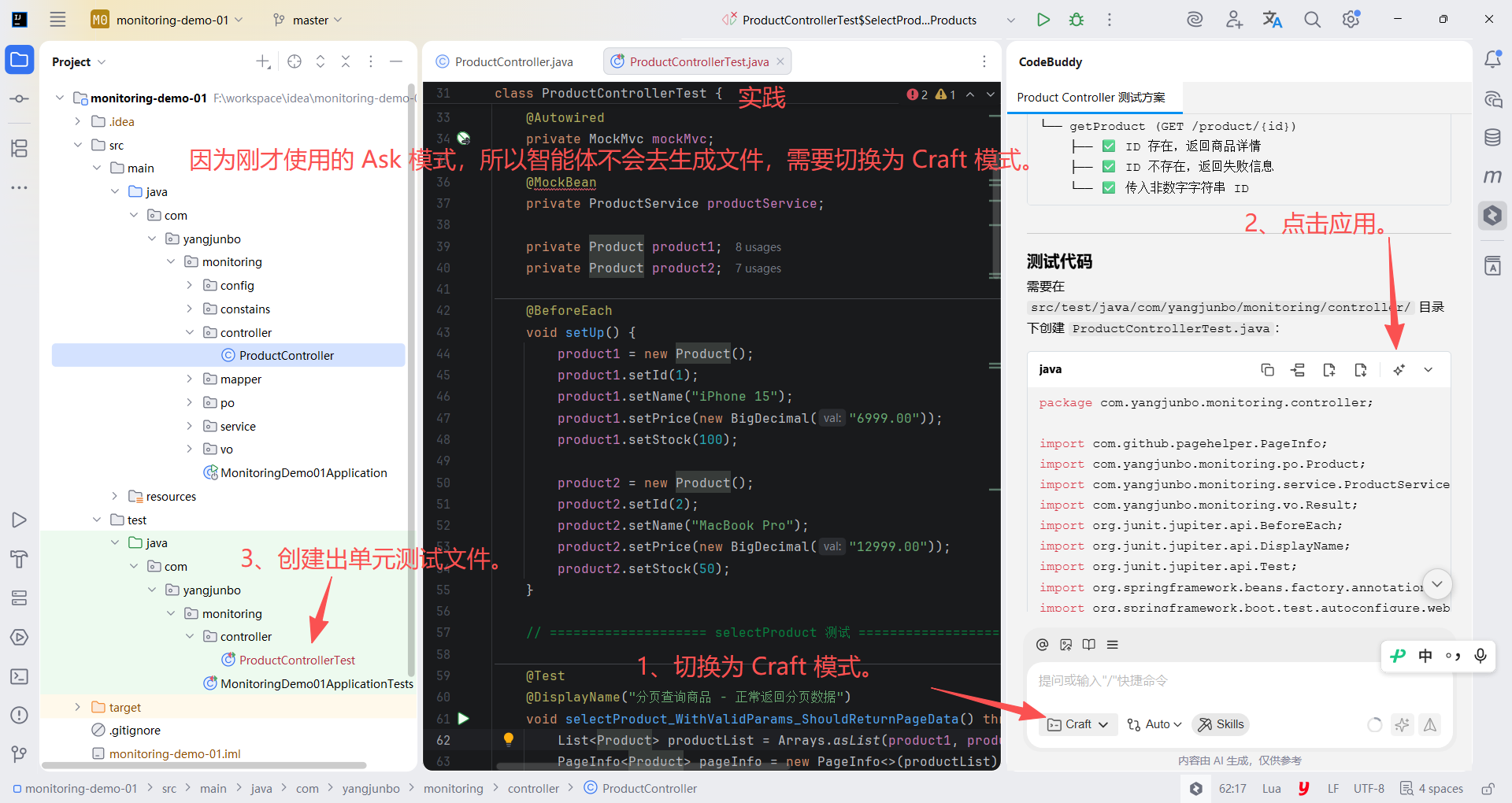Image resolution: width=1512 pixels, height=803 pixels.
Task: Select ProductControllerTest in tree
Action: coord(297,660)
